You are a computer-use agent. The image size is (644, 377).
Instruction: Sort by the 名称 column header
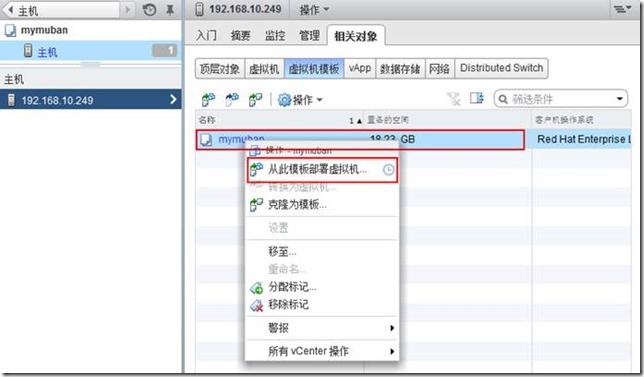click(x=279, y=120)
